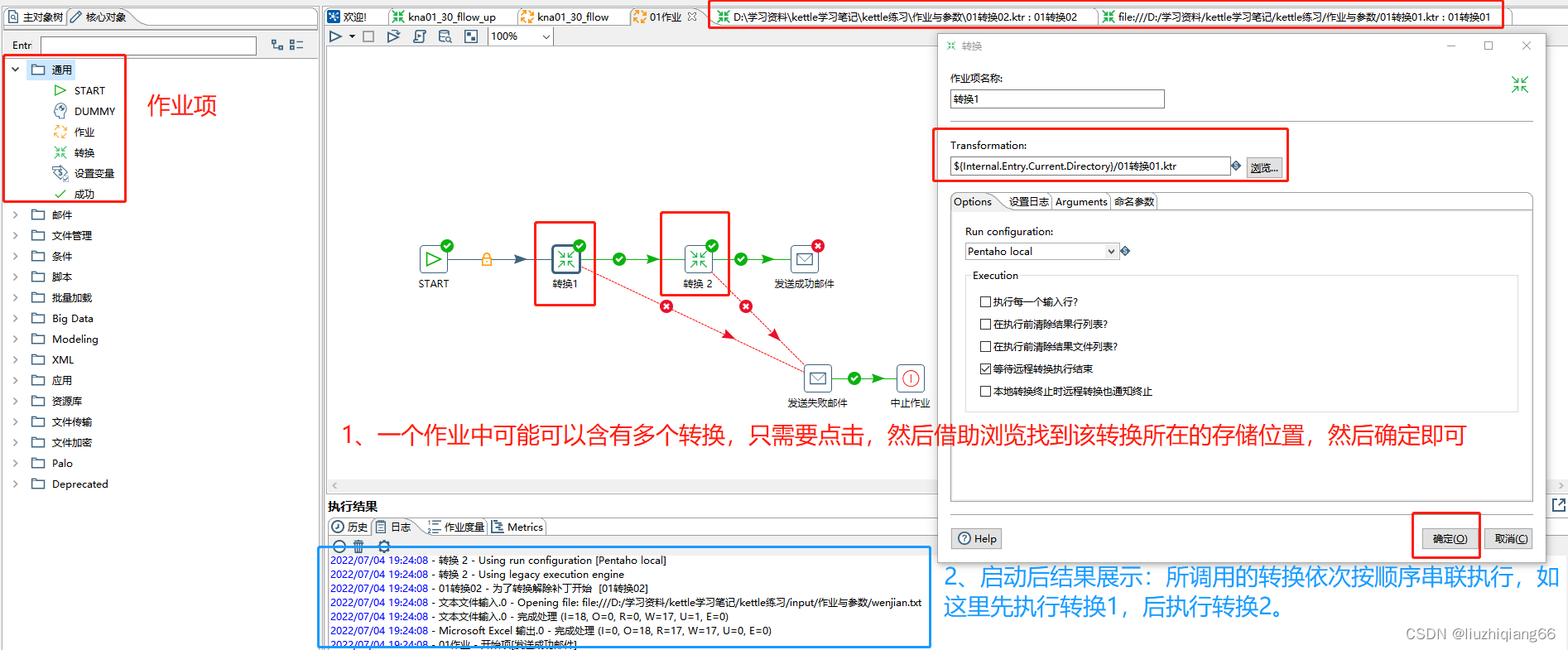Switch to the 历史 results tab
This screenshot has width=1568, height=650.
click(x=349, y=527)
